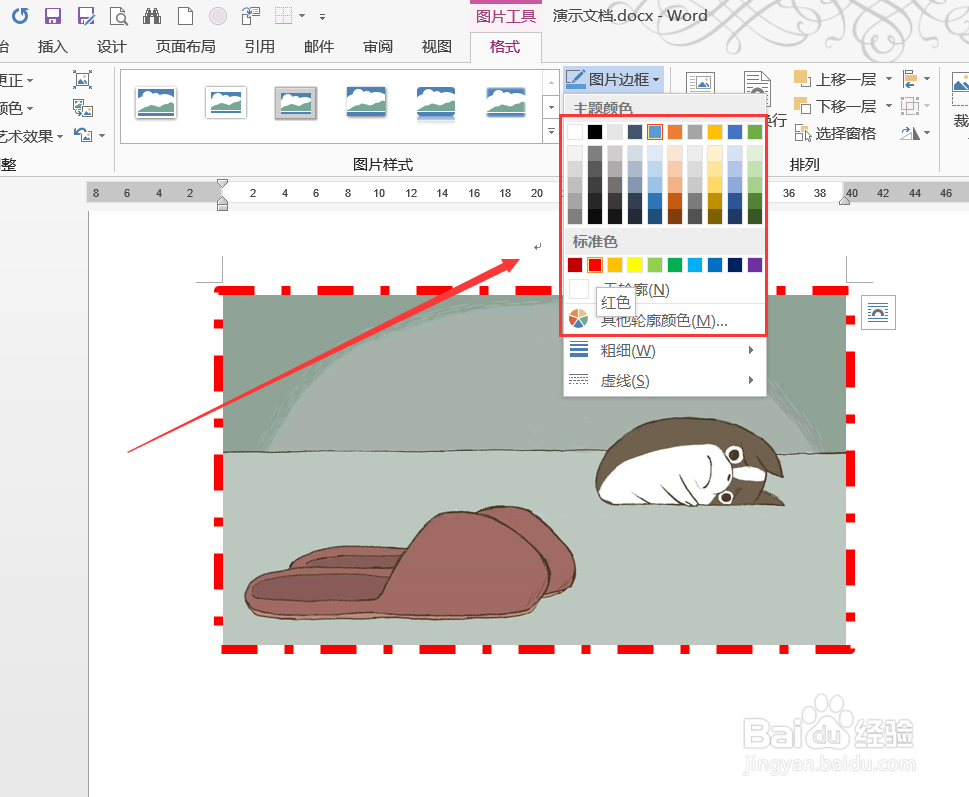The width and height of the screenshot is (969, 797).
Task: Select the 格式 Format tab
Action: click(x=505, y=47)
